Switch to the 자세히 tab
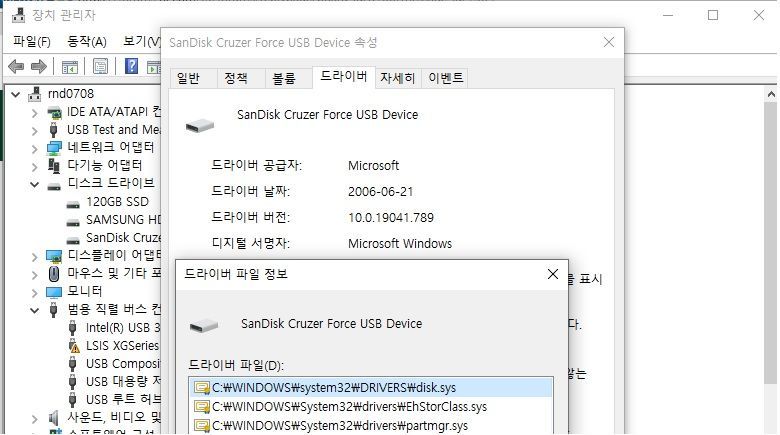Image resolution: width=780 pixels, height=435 pixels. (397, 78)
